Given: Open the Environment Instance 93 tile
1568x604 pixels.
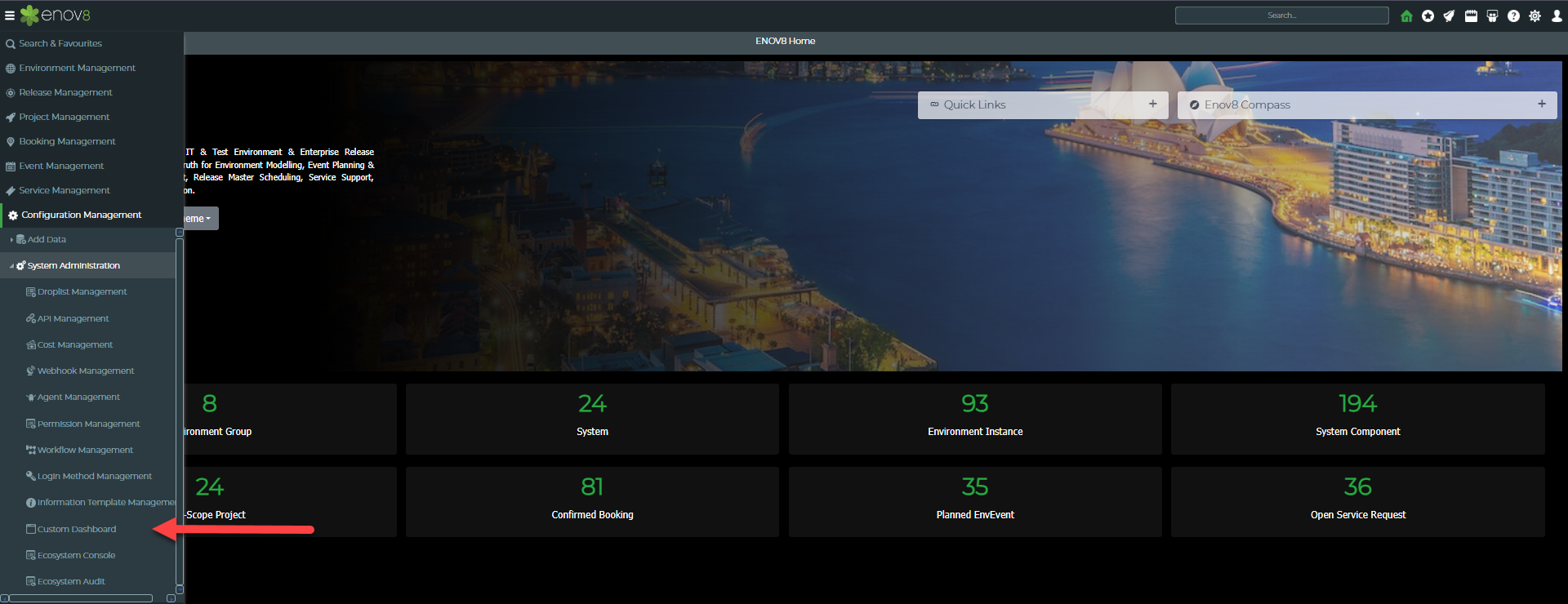Looking at the screenshot, I should (975, 419).
